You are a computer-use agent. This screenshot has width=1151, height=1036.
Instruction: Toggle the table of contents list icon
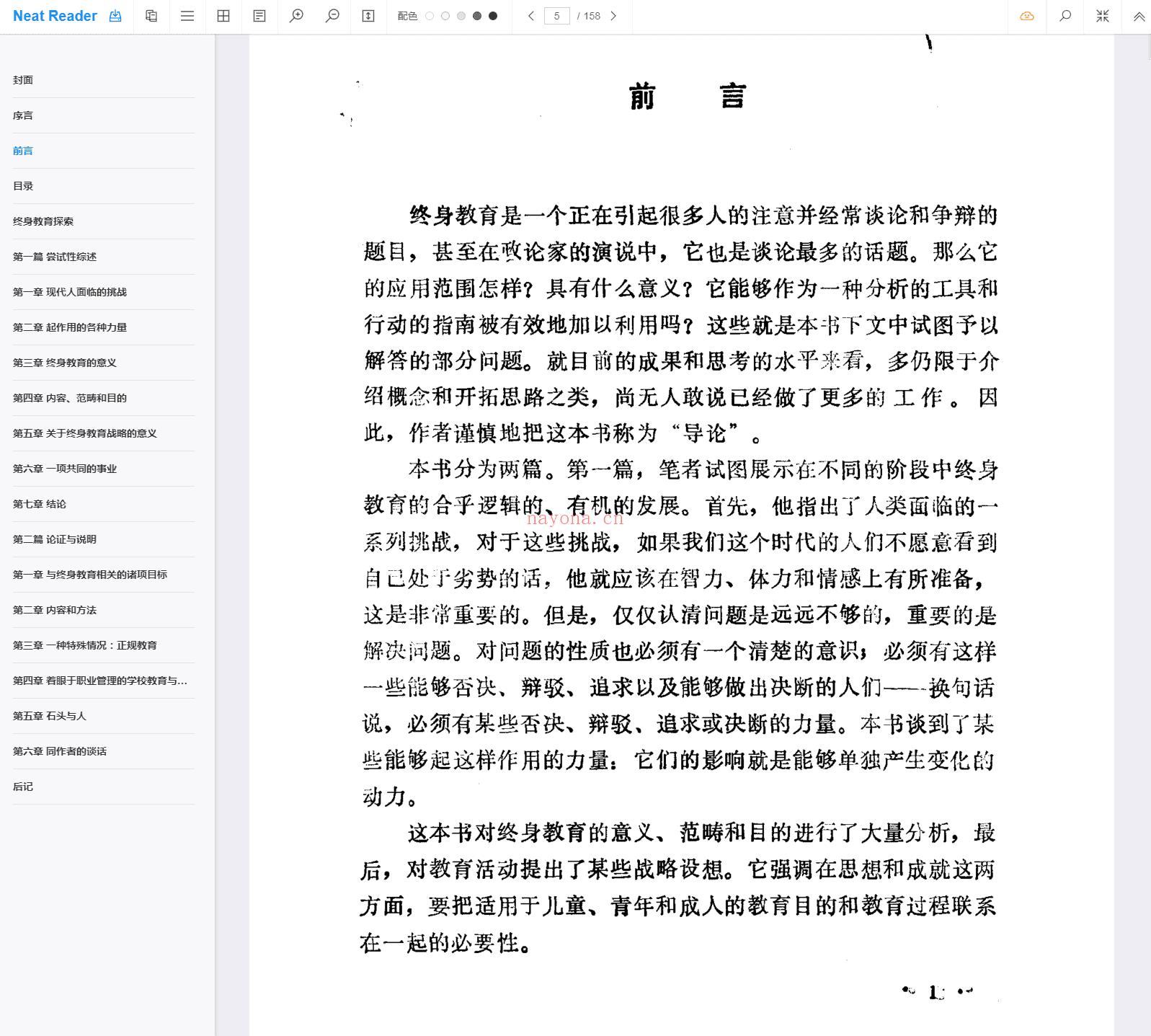187,16
